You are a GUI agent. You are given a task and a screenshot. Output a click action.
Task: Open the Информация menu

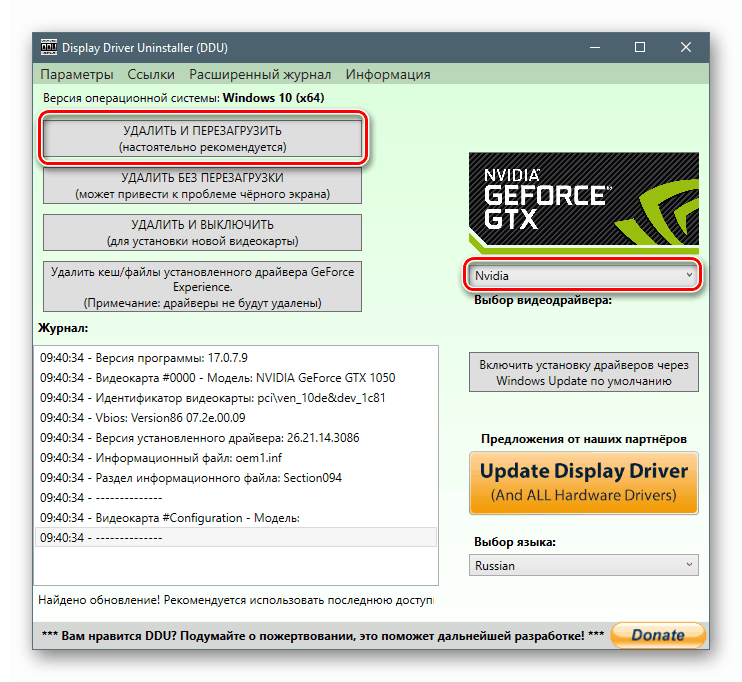tap(388, 74)
